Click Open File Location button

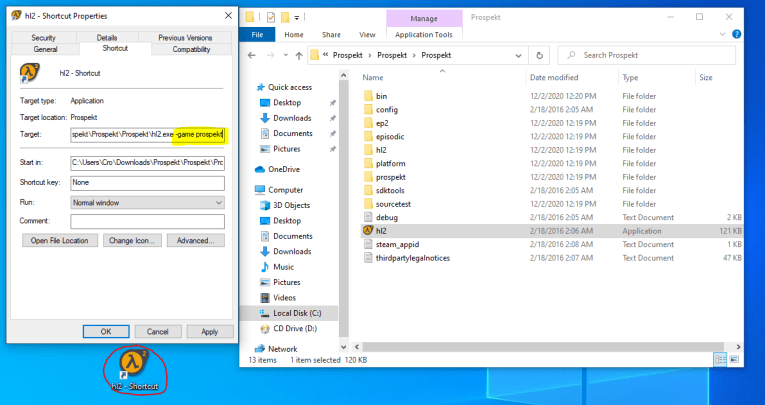point(60,241)
